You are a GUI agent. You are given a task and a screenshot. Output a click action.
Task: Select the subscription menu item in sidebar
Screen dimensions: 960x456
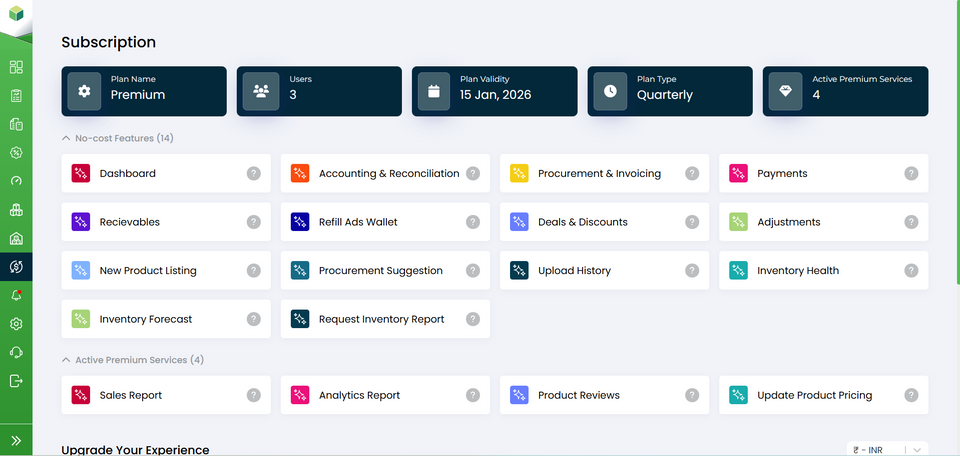pos(16,267)
